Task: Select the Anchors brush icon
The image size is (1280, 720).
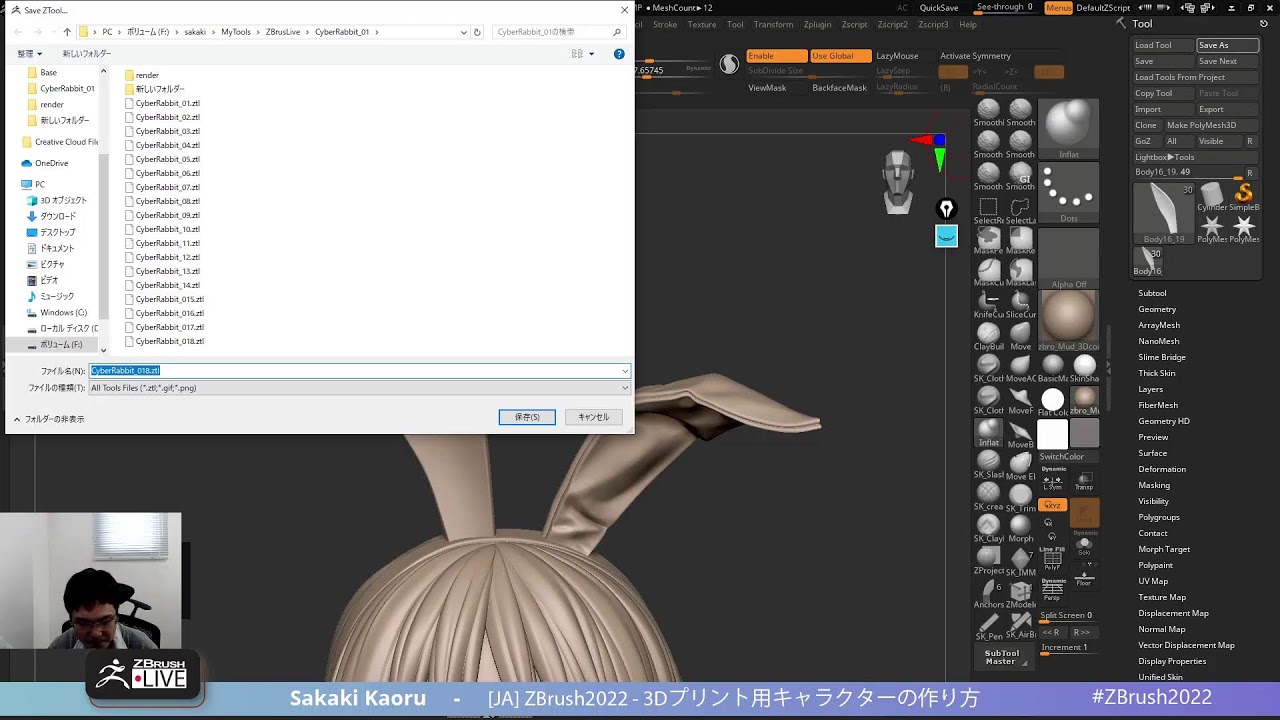Action: pos(988,592)
